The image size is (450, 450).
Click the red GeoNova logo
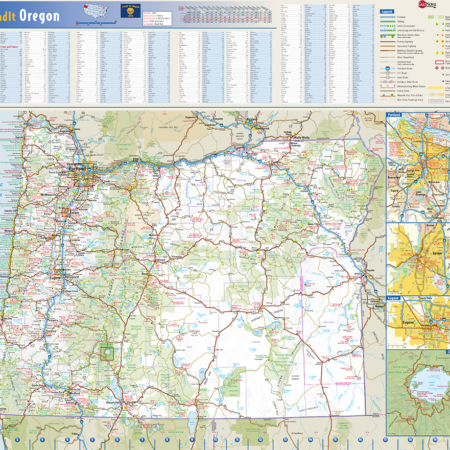pos(427,4)
